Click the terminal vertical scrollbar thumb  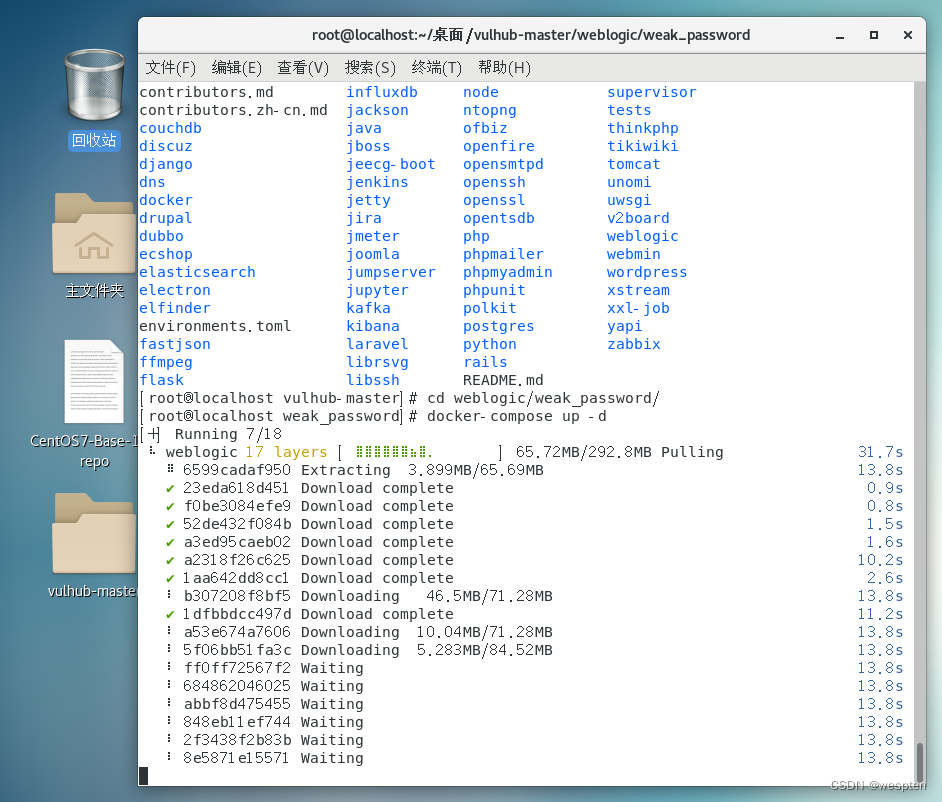click(x=919, y=761)
